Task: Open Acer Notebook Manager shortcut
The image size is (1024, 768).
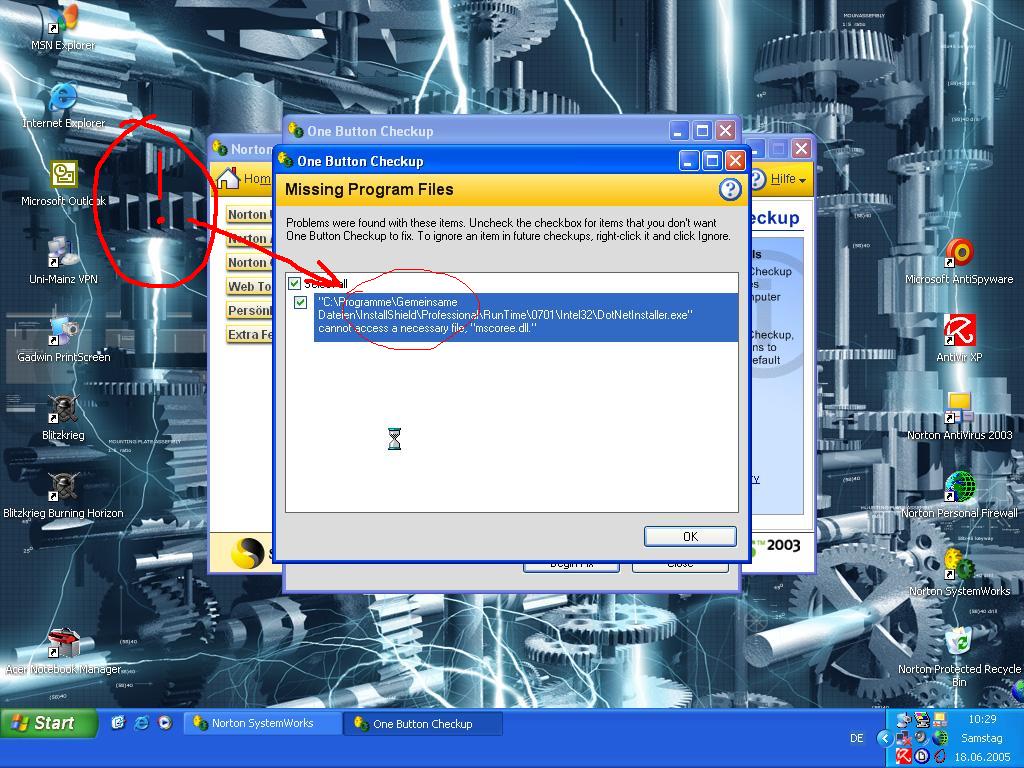Action: click(63, 652)
